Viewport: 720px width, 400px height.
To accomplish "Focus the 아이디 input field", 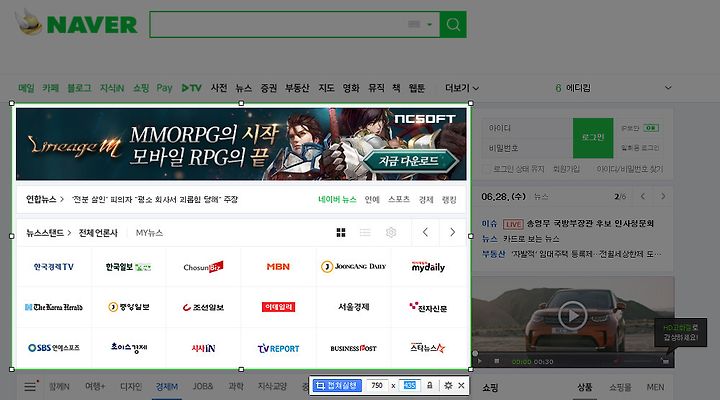I will click(x=528, y=128).
